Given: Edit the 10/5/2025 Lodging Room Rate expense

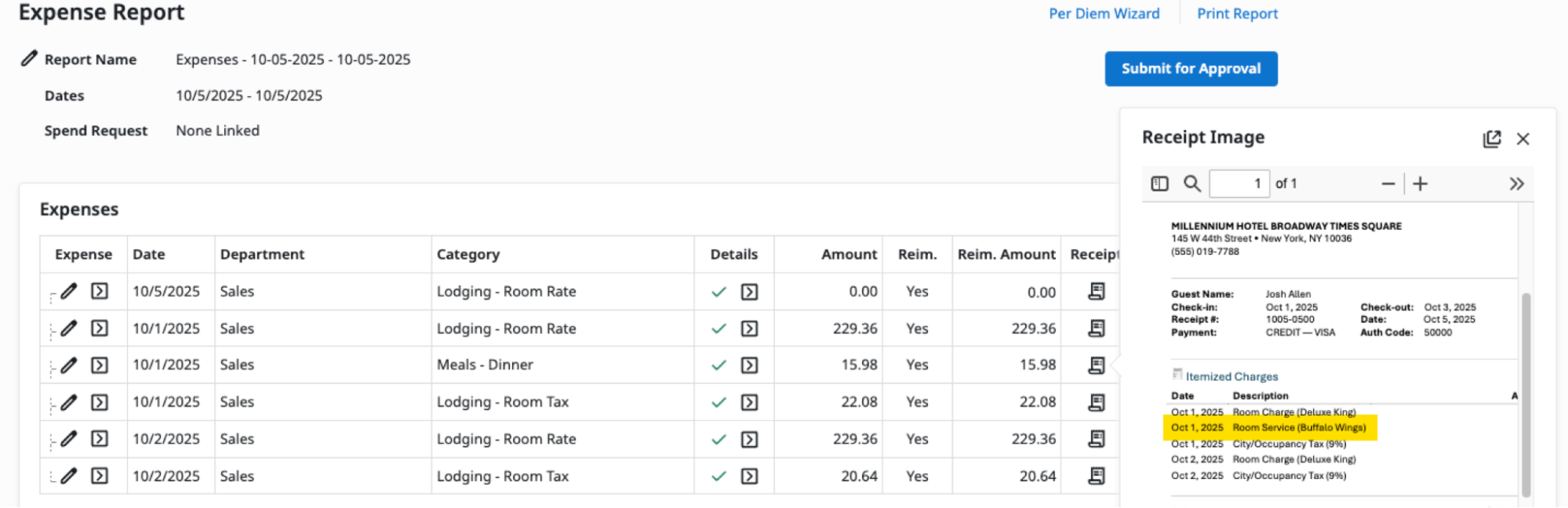Looking at the screenshot, I should [69, 291].
